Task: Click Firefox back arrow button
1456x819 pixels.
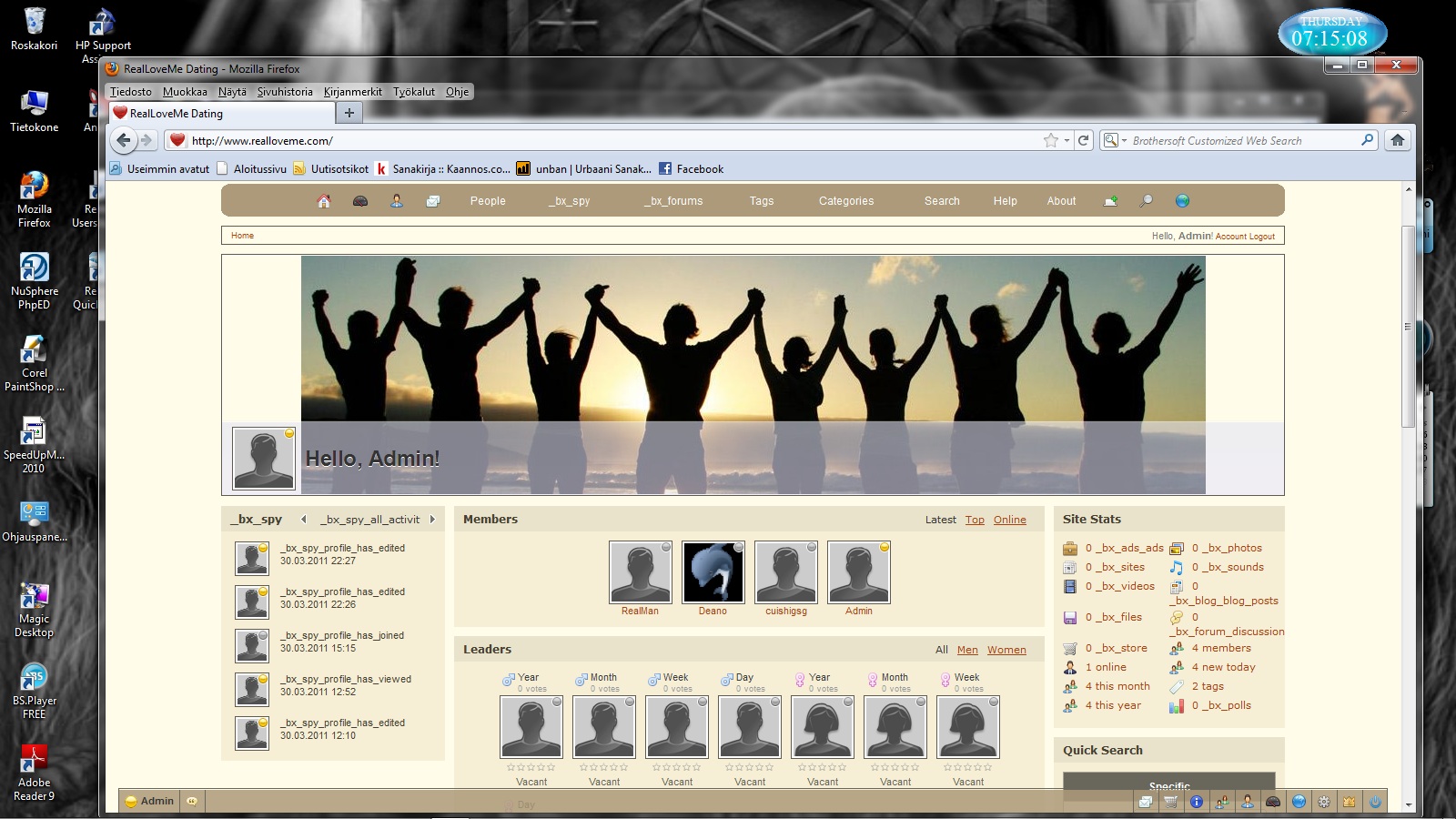Action: [124, 140]
